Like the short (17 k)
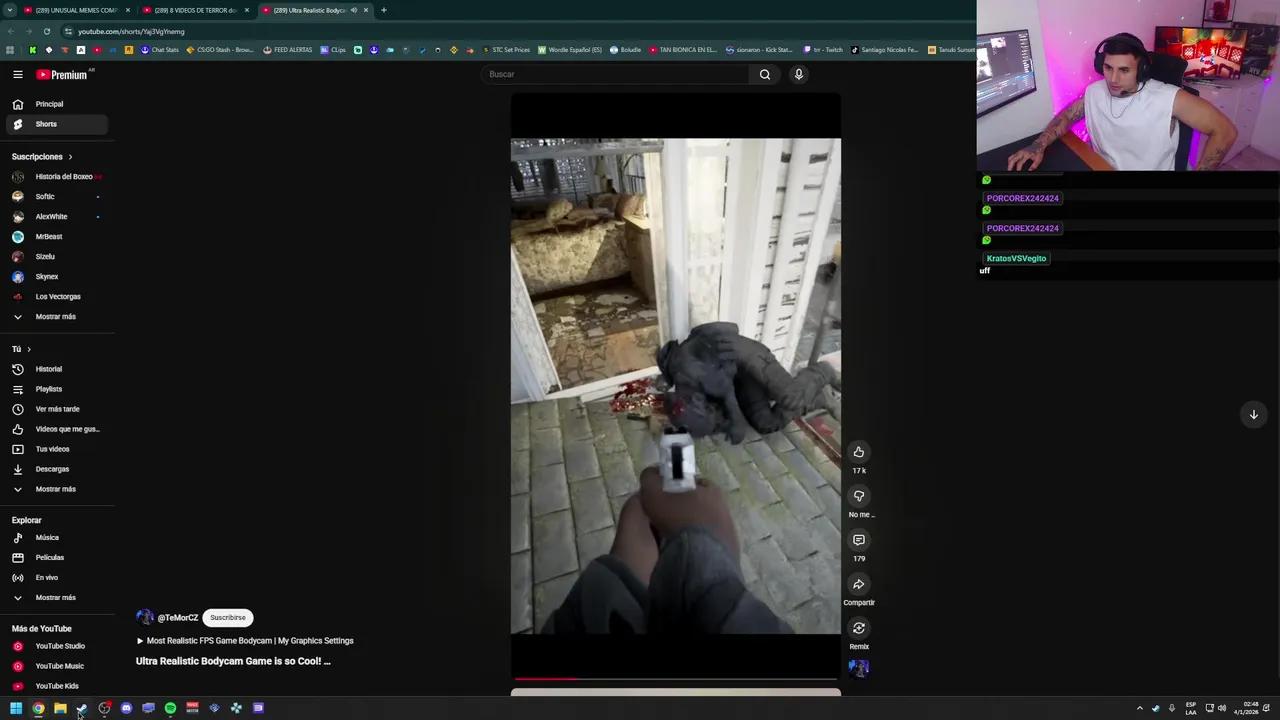Viewport: 1280px width, 720px height. [x=859, y=452]
